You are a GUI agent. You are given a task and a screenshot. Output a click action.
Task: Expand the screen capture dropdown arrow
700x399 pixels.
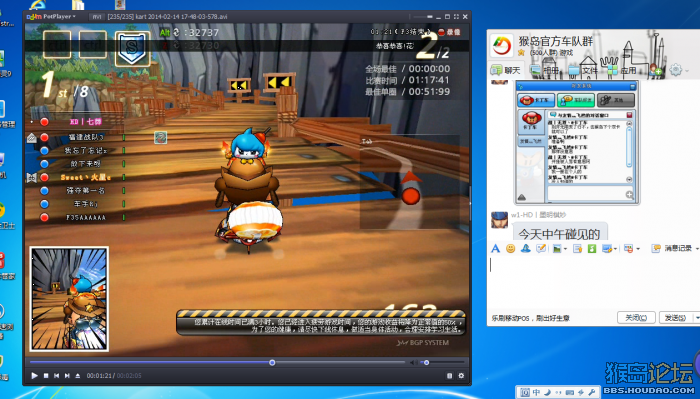615,249
